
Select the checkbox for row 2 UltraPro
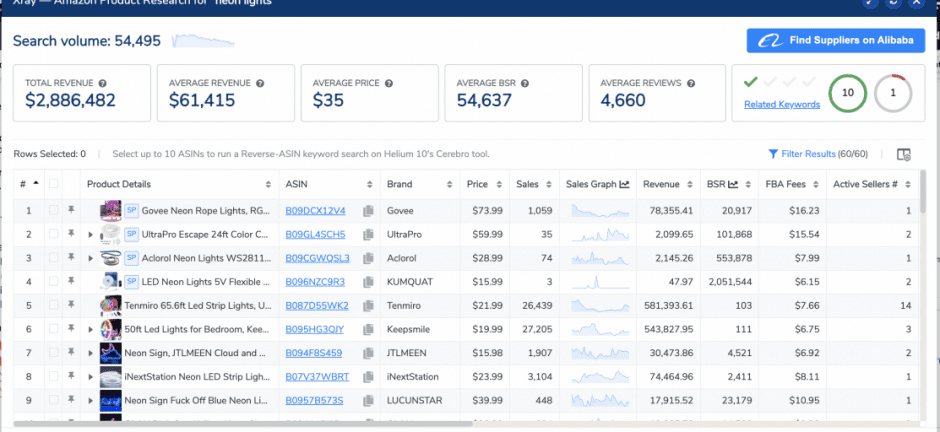[x=54, y=234]
